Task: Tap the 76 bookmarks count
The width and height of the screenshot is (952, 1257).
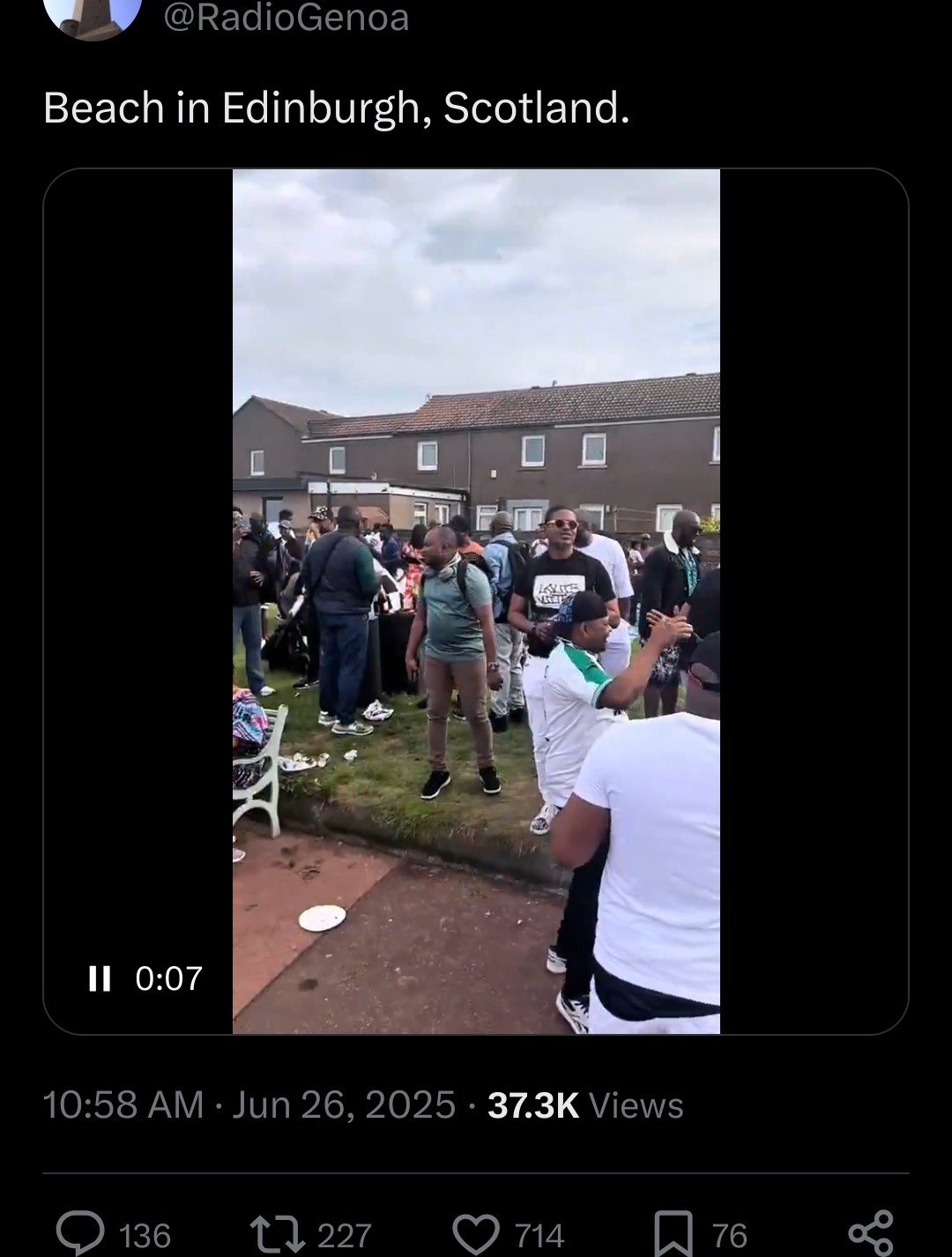Action: (730, 1235)
